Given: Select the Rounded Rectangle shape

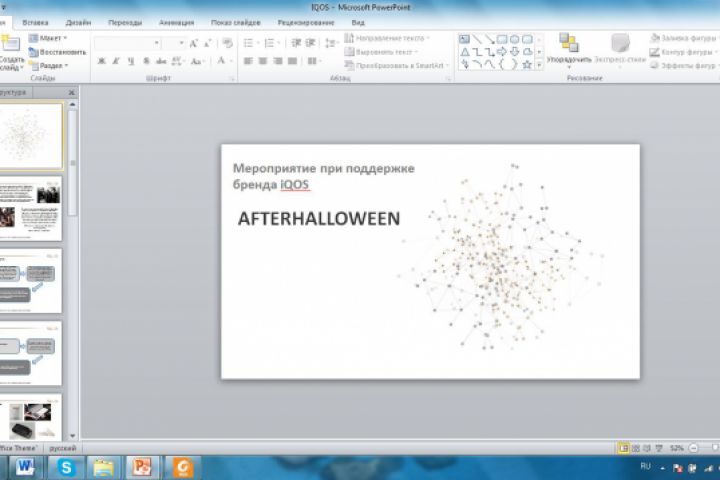Looking at the screenshot, I should coord(527,40).
